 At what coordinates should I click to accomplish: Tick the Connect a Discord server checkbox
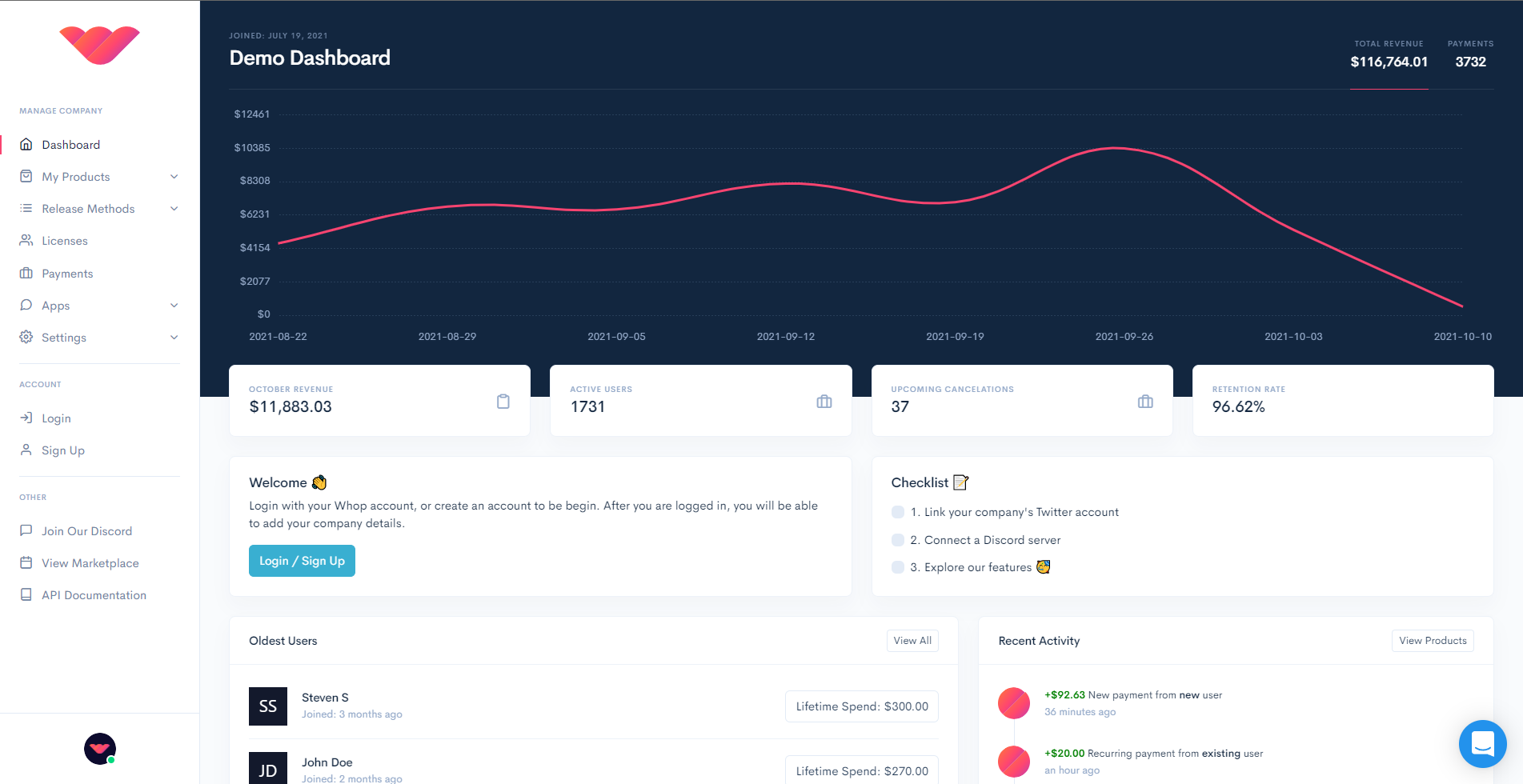[898, 540]
